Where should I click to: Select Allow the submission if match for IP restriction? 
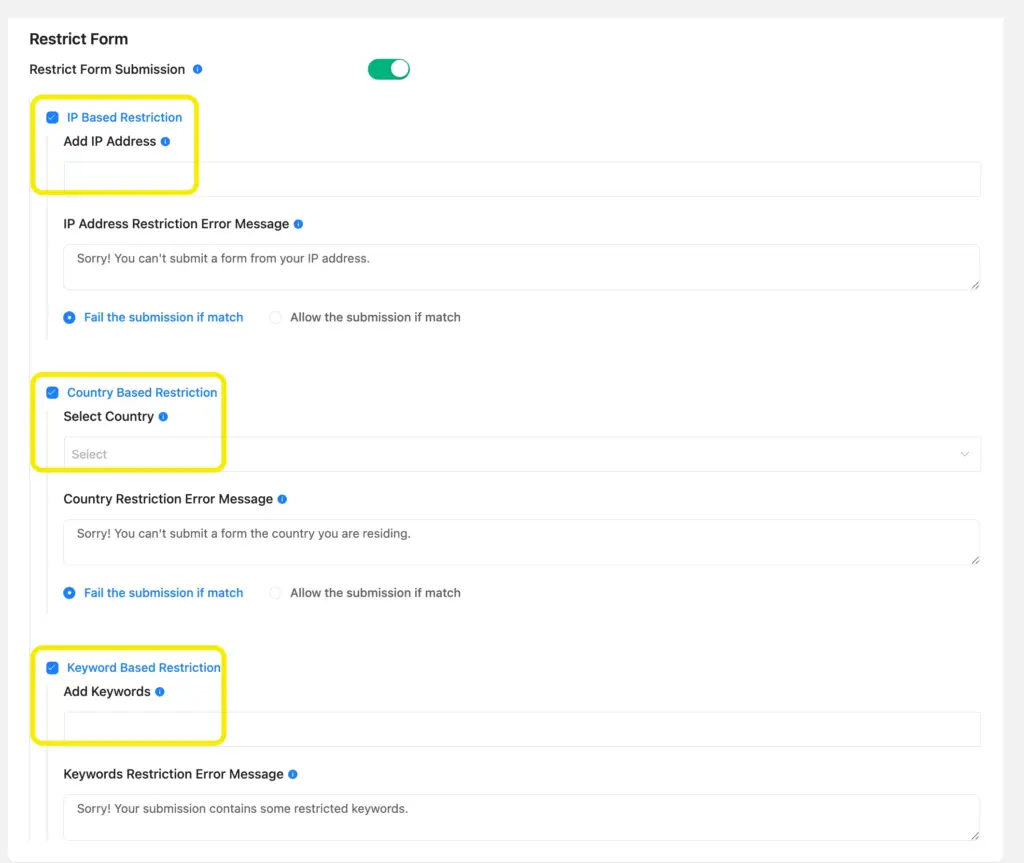pyautogui.click(x=276, y=317)
